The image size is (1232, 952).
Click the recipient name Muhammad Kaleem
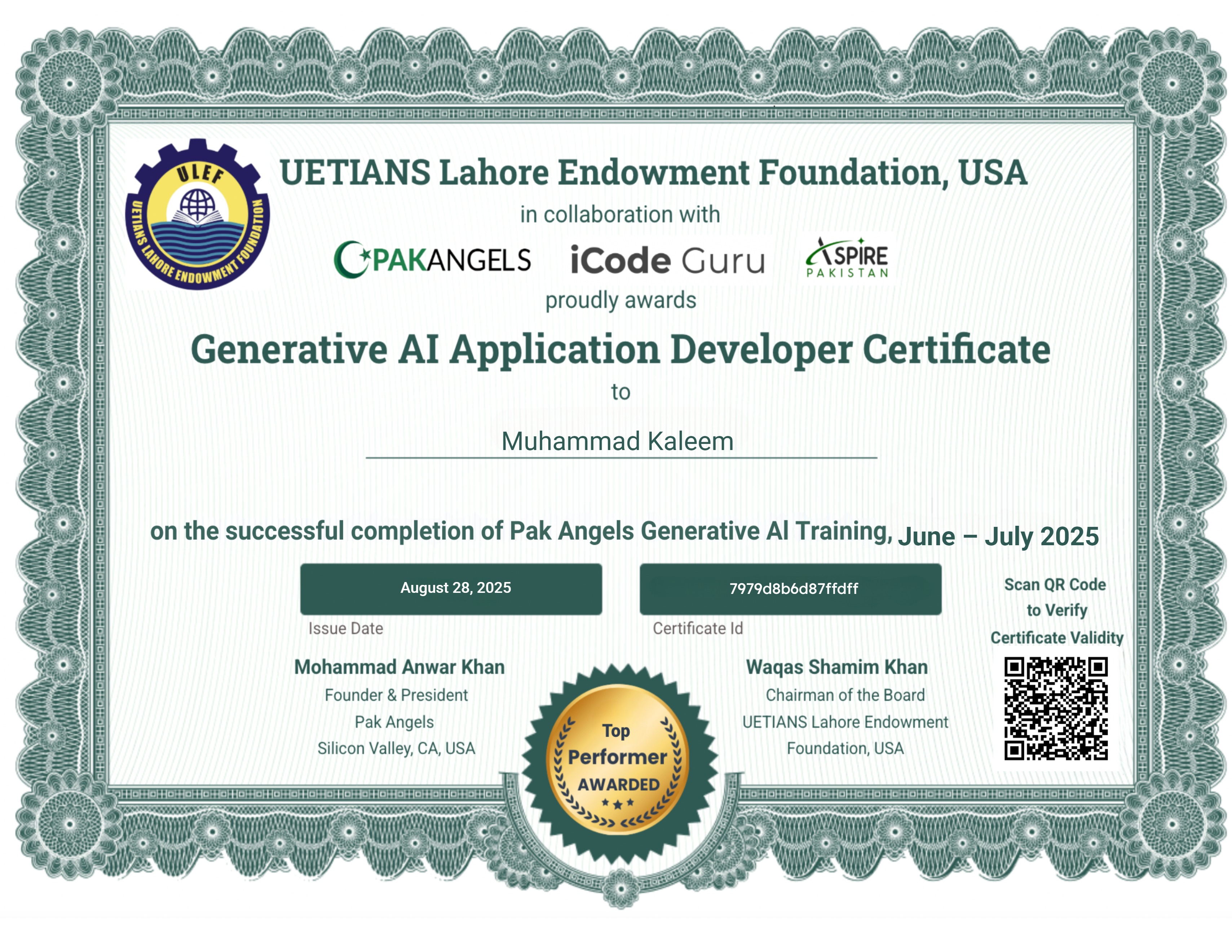618,441
